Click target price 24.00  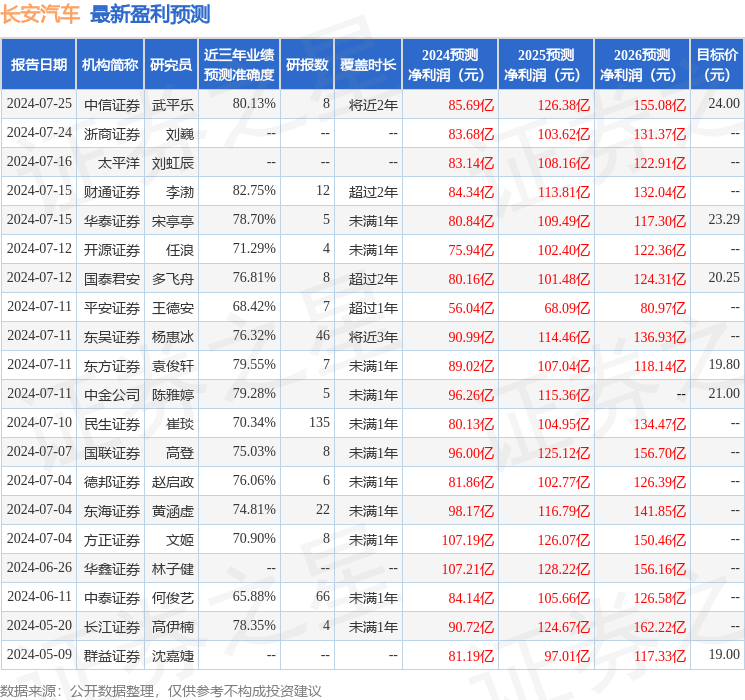[x=724, y=103]
